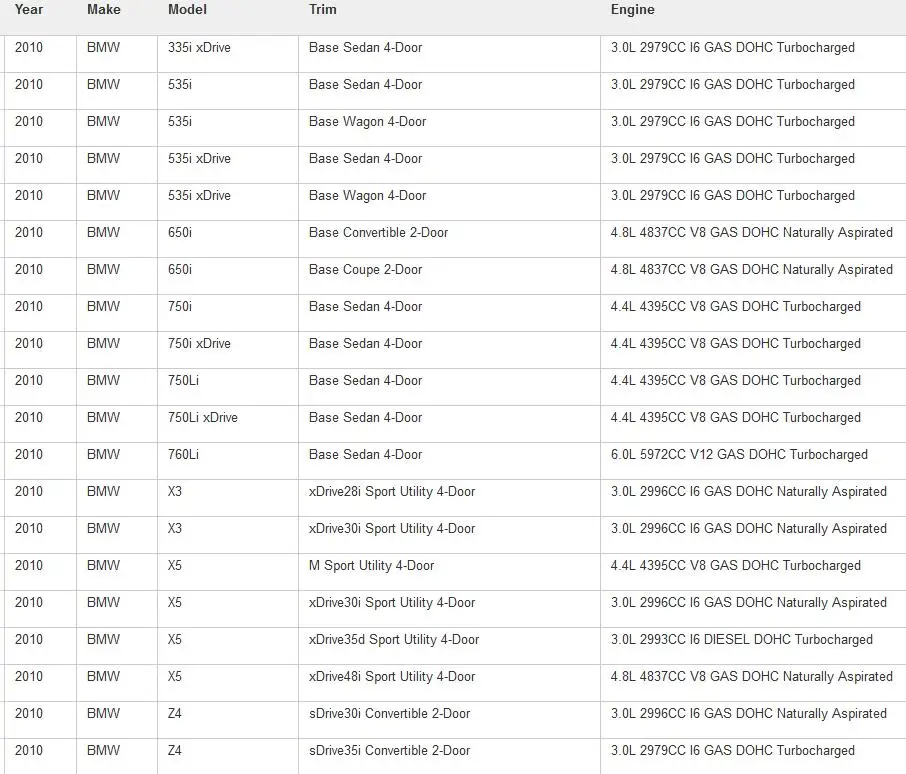Click Base Convertible 2-Door trim
The height and width of the screenshot is (774, 906).
pos(378,232)
